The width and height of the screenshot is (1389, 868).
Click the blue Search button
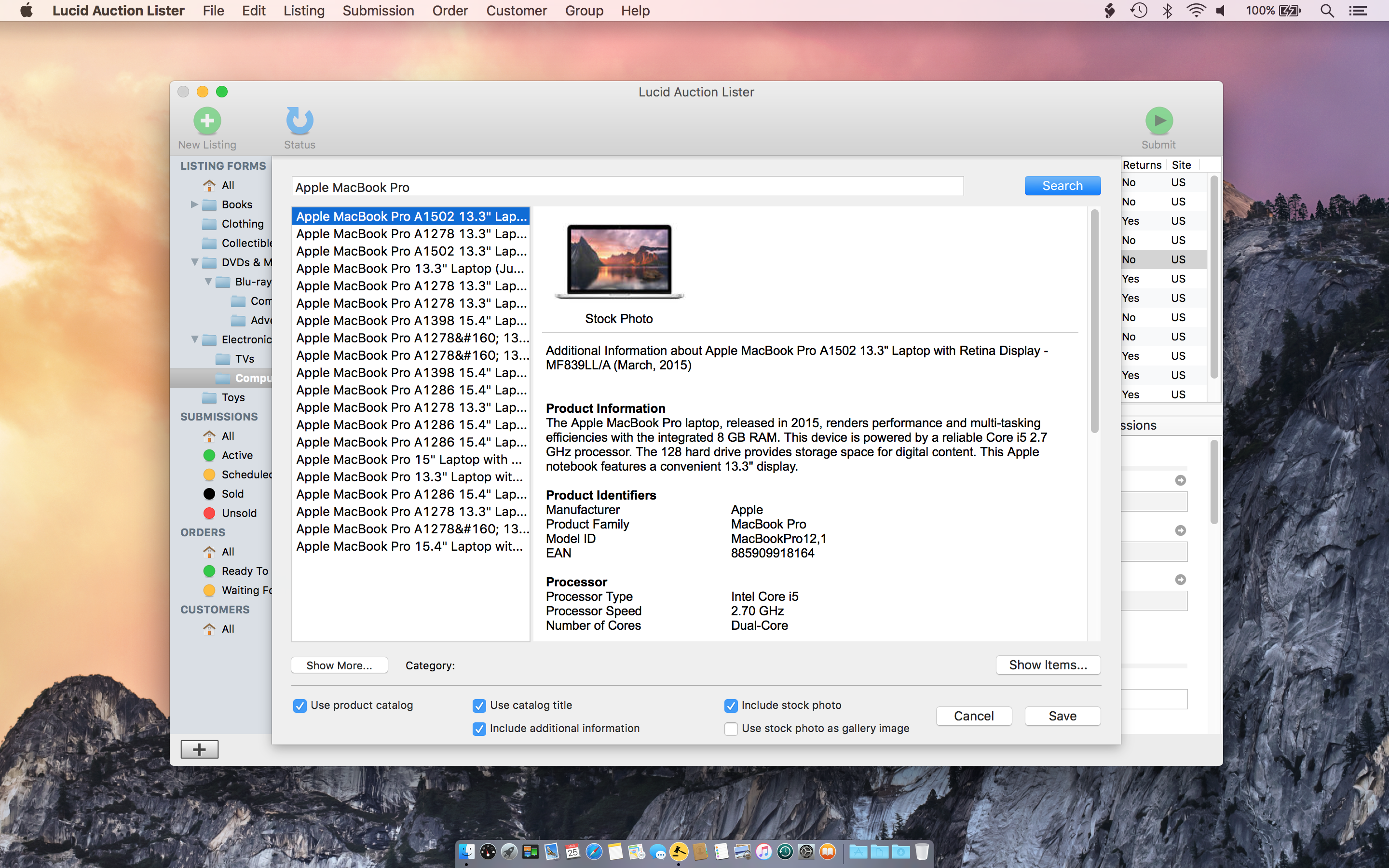point(1062,186)
